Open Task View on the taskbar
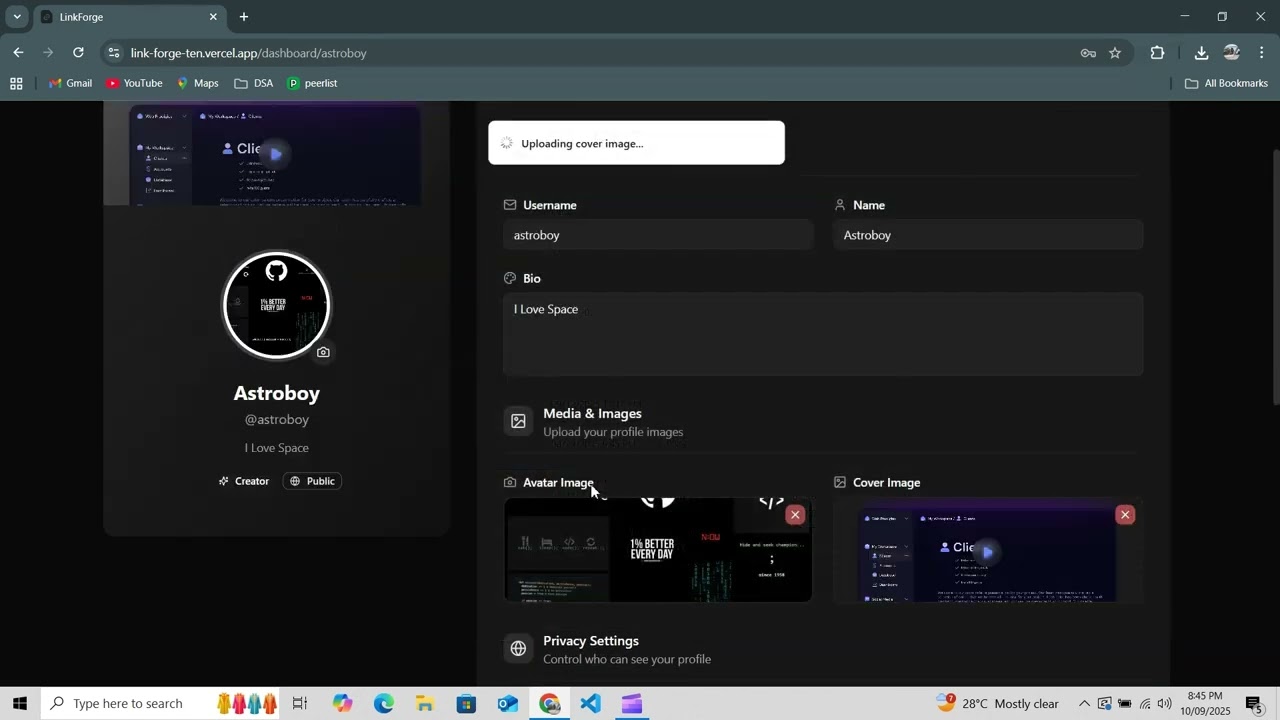 pyautogui.click(x=299, y=703)
